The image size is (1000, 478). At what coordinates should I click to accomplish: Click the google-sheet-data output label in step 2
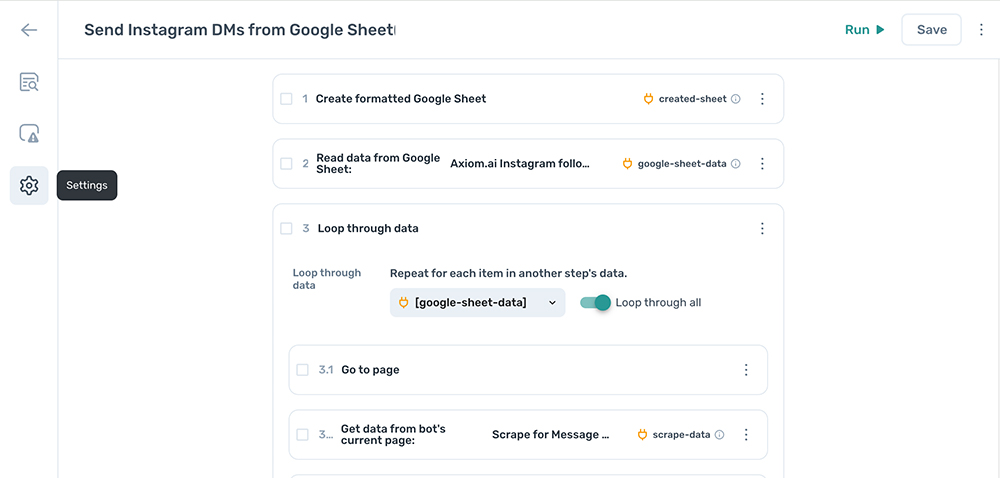tap(682, 164)
